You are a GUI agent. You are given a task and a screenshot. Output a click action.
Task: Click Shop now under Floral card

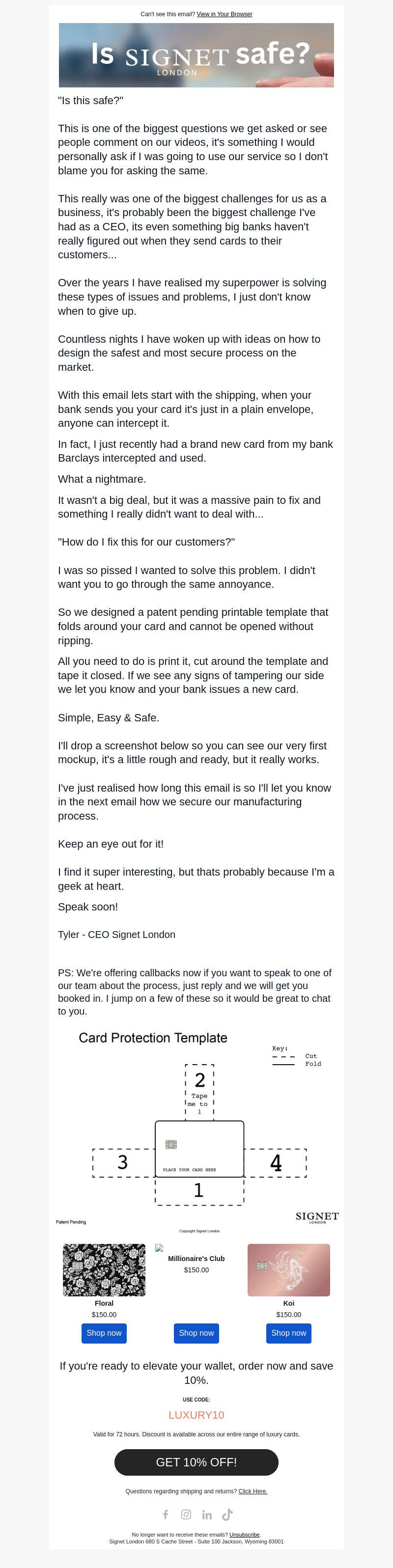pos(104,1332)
